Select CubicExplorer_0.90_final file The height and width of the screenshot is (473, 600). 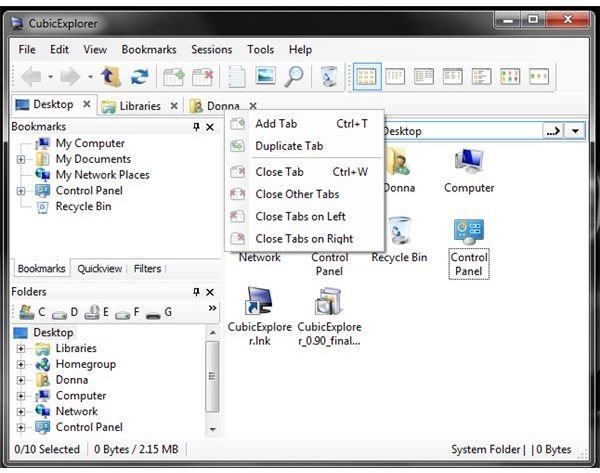329,317
